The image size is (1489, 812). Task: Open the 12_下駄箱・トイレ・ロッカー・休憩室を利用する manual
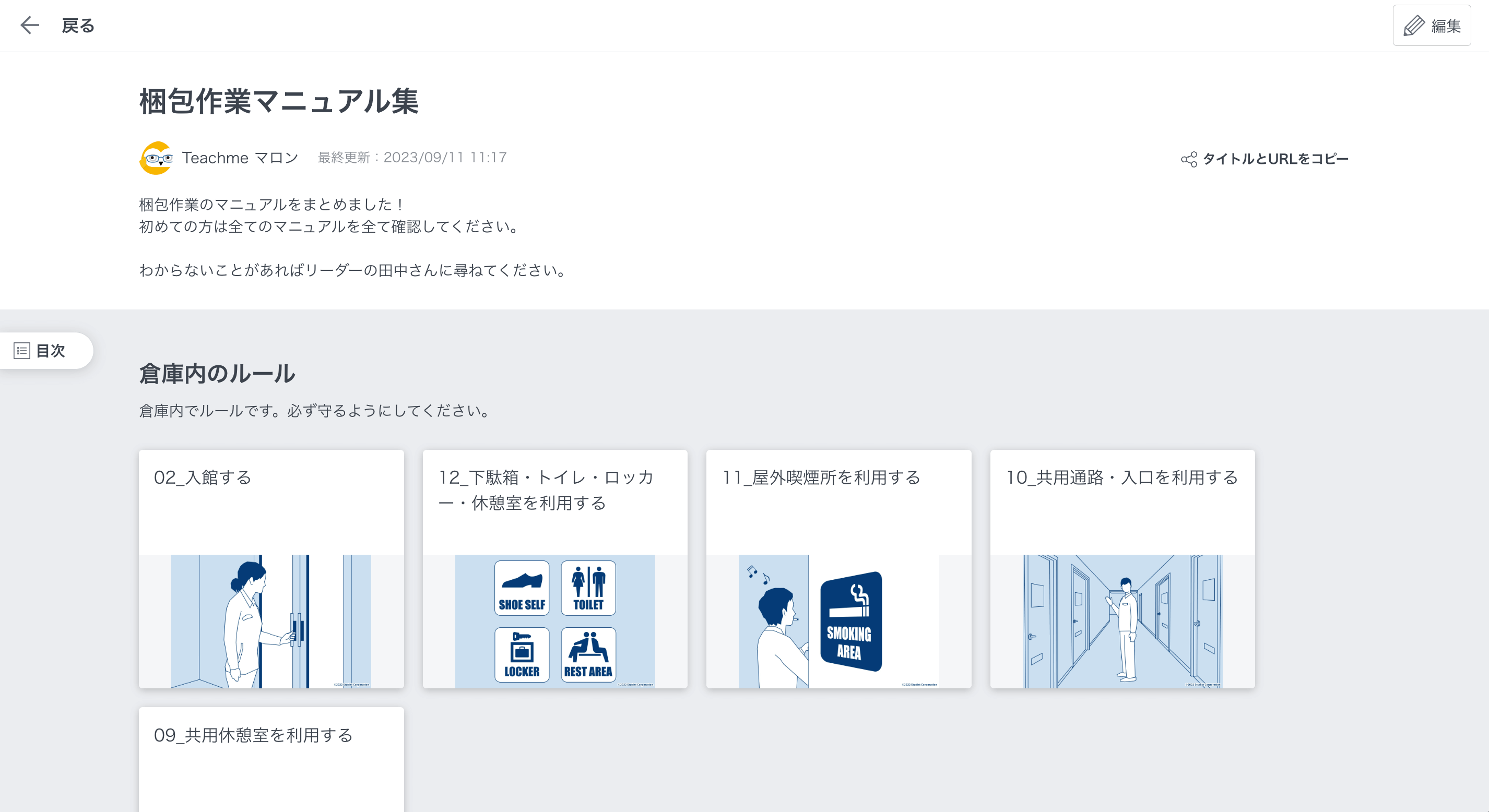(x=554, y=569)
